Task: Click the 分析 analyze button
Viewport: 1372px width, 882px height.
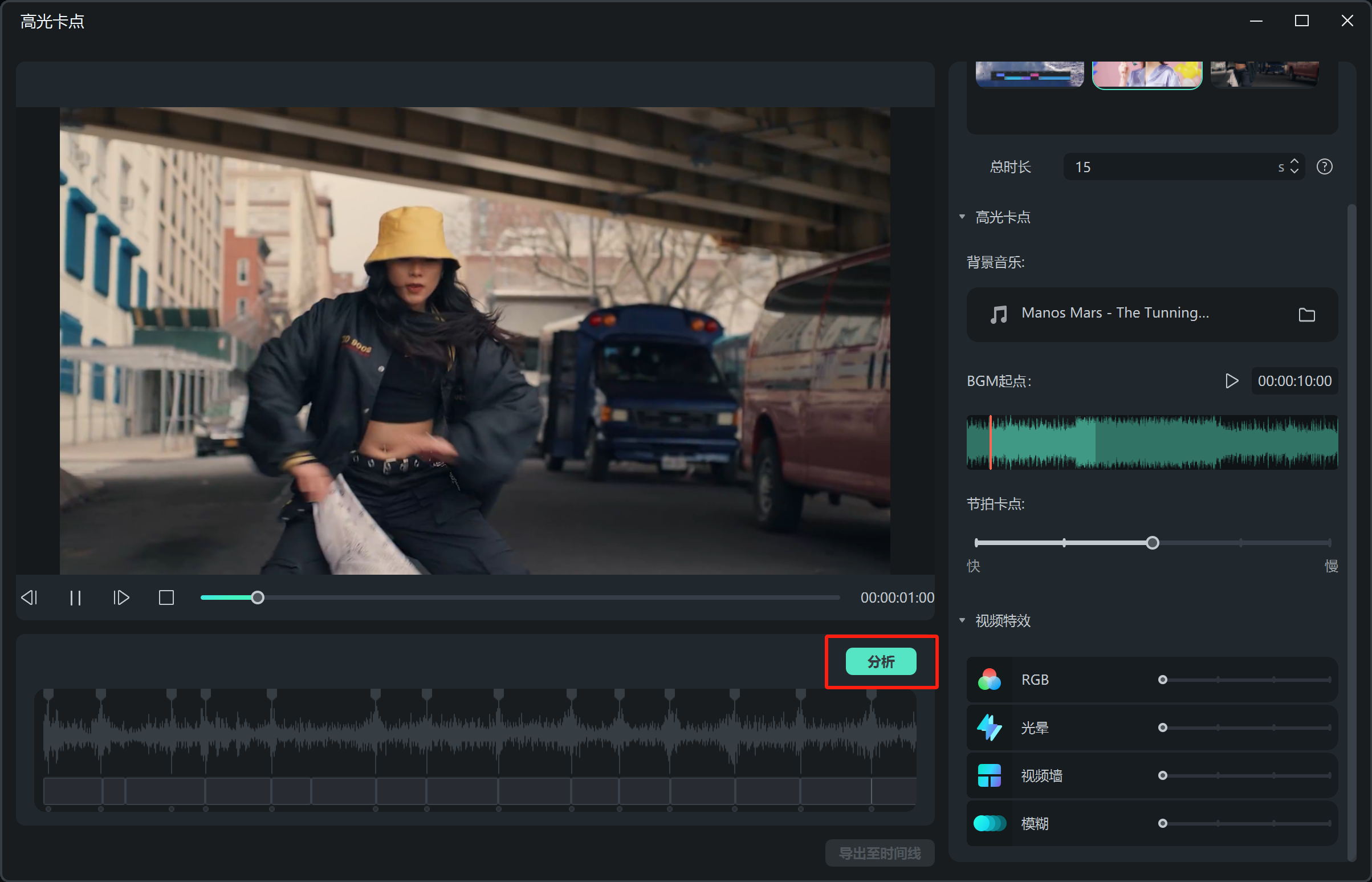Action: click(x=880, y=661)
